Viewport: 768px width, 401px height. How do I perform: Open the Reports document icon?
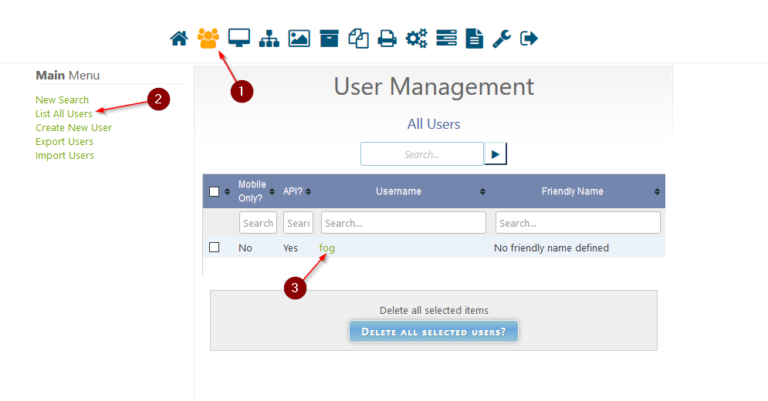[474, 39]
